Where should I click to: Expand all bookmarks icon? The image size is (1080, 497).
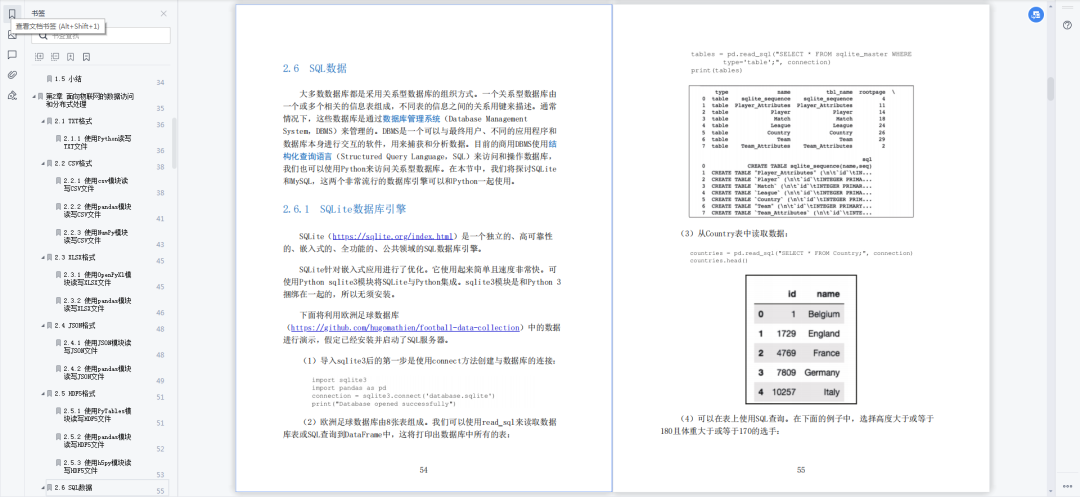39,56
